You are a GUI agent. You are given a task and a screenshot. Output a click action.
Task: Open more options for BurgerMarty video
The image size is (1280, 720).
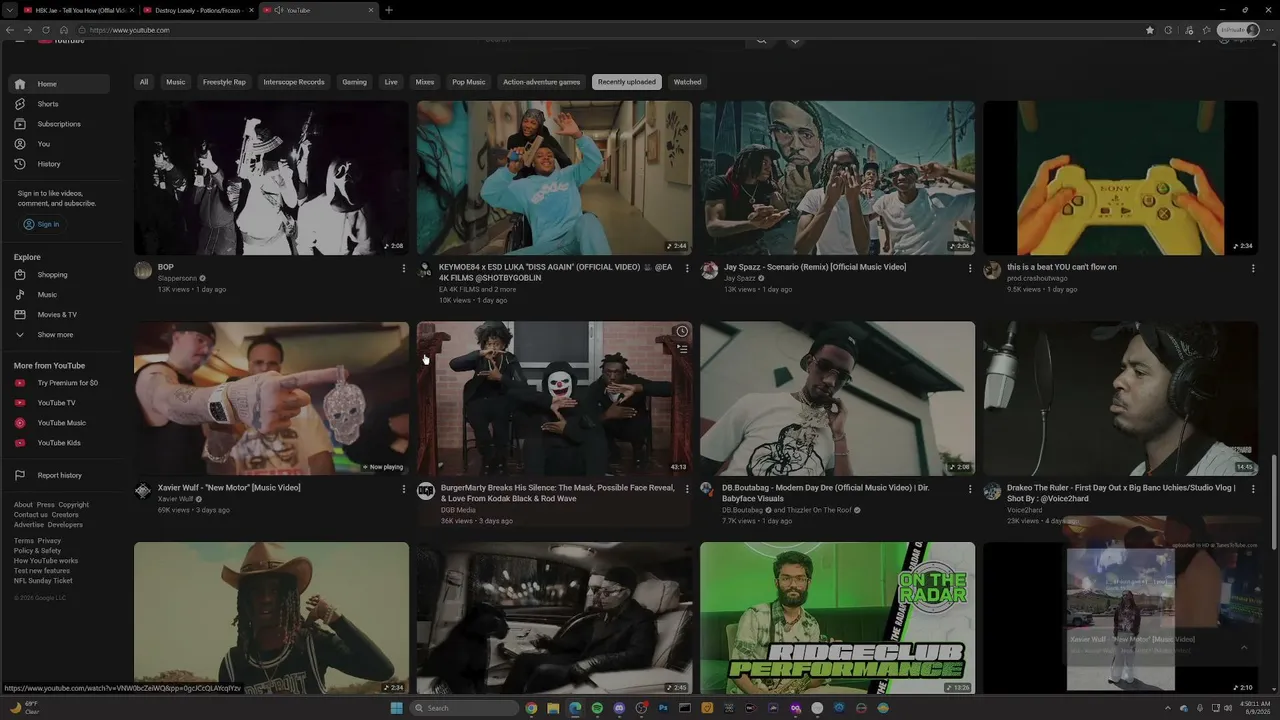(687, 489)
